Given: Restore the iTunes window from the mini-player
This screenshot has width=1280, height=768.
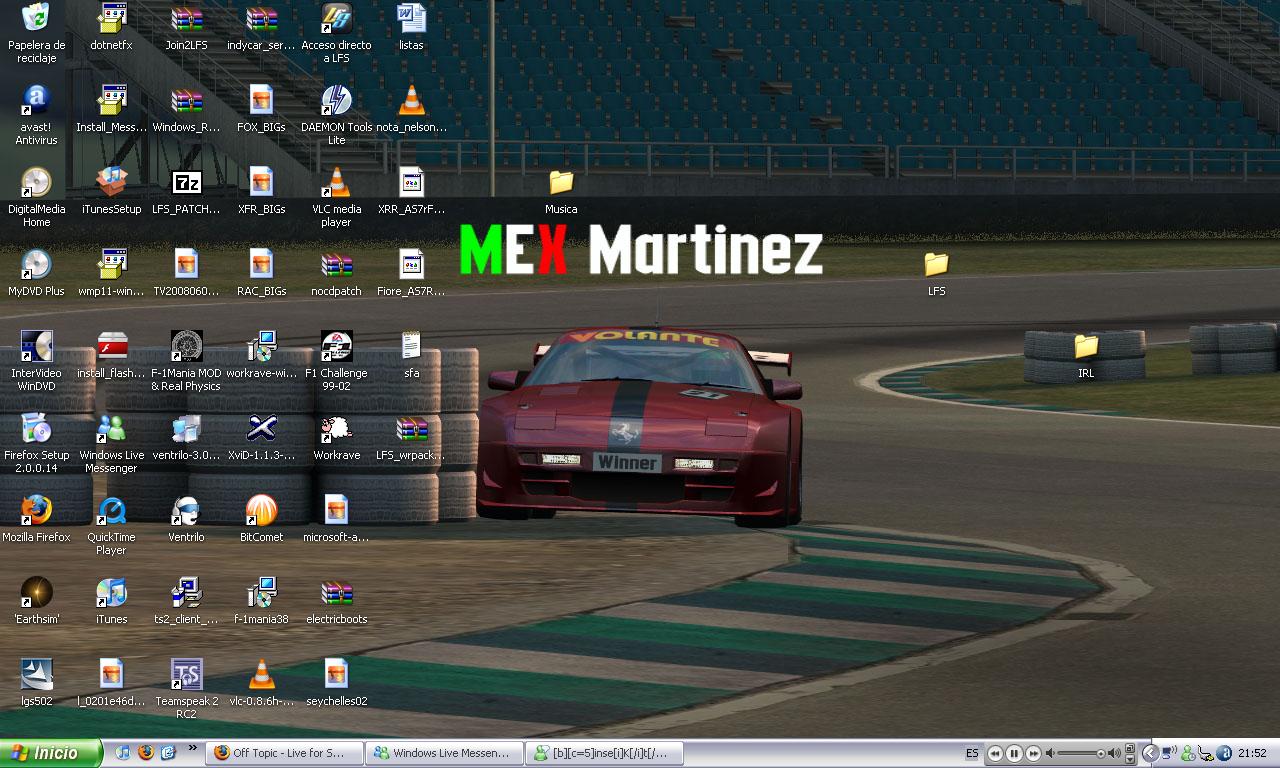Looking at the screenshot, I should (1130, 748).
